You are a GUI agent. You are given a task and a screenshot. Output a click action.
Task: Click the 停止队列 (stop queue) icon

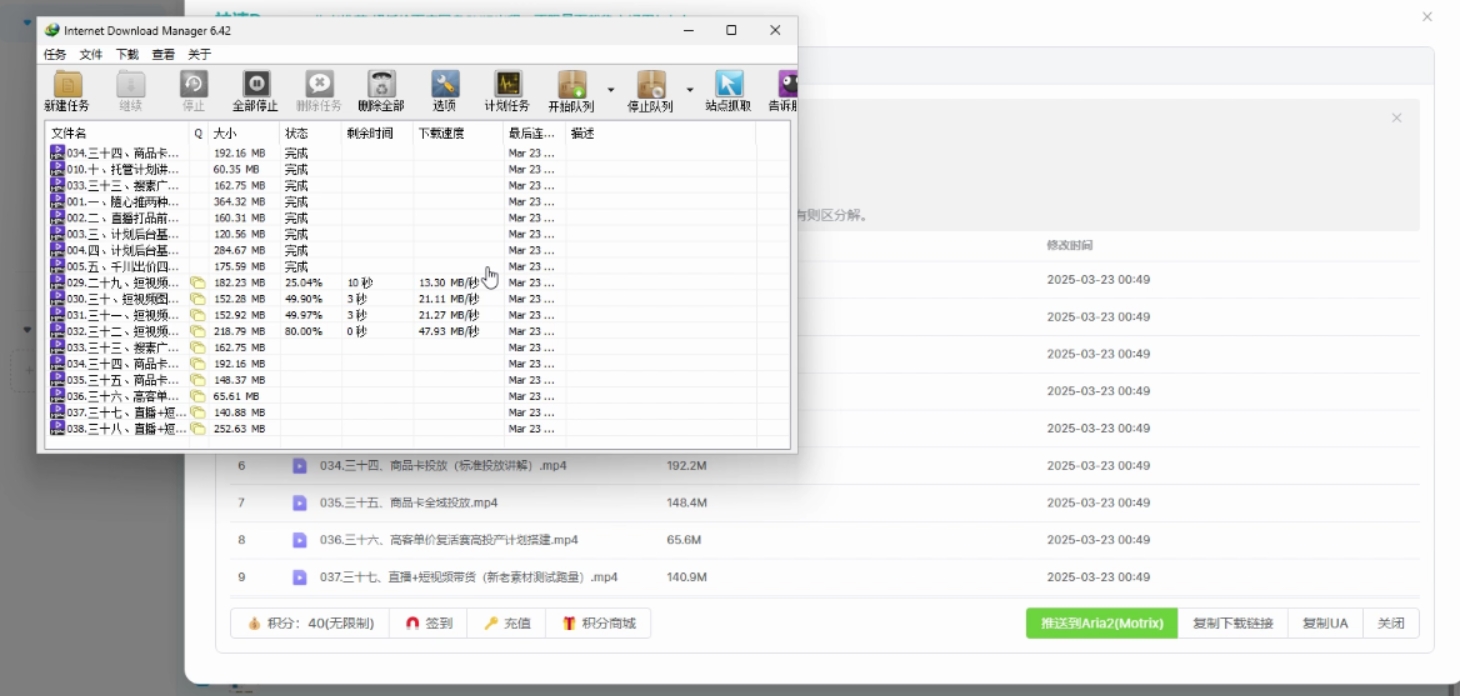(651, 84)
